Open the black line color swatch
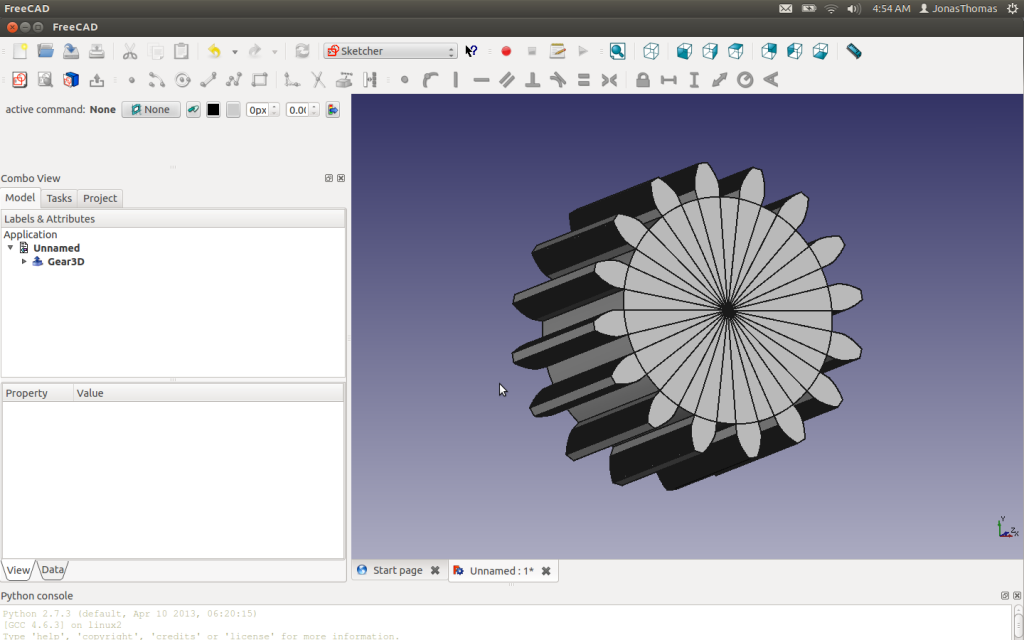Viewport: 1024px width, 640px height. (x=213, y=109)
